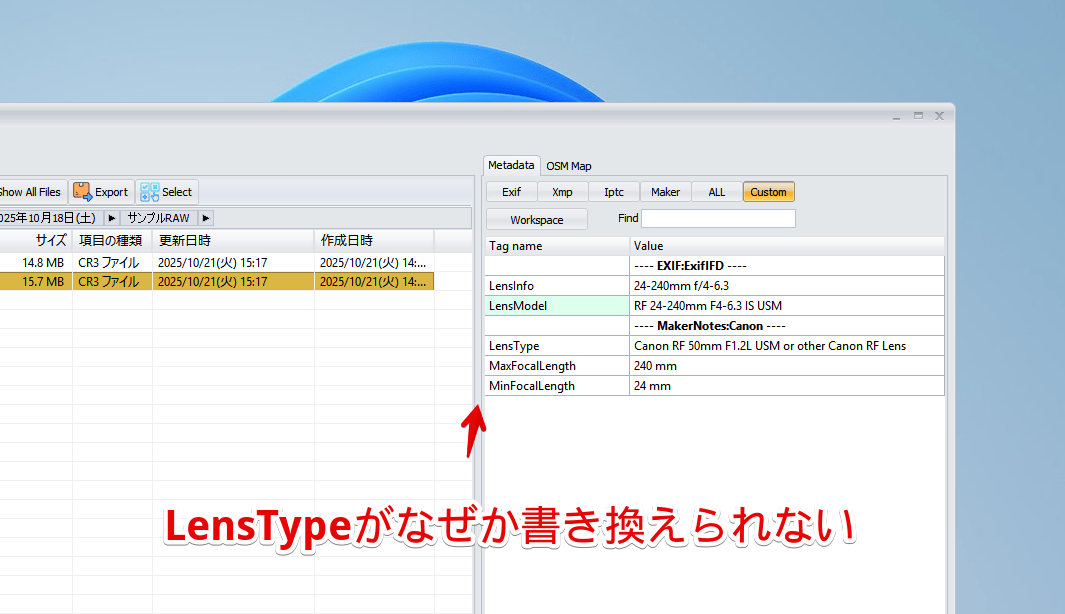Screen dimensions: 1065x614
Task: Click the 更新日時 column header
Action: [180, 240]
